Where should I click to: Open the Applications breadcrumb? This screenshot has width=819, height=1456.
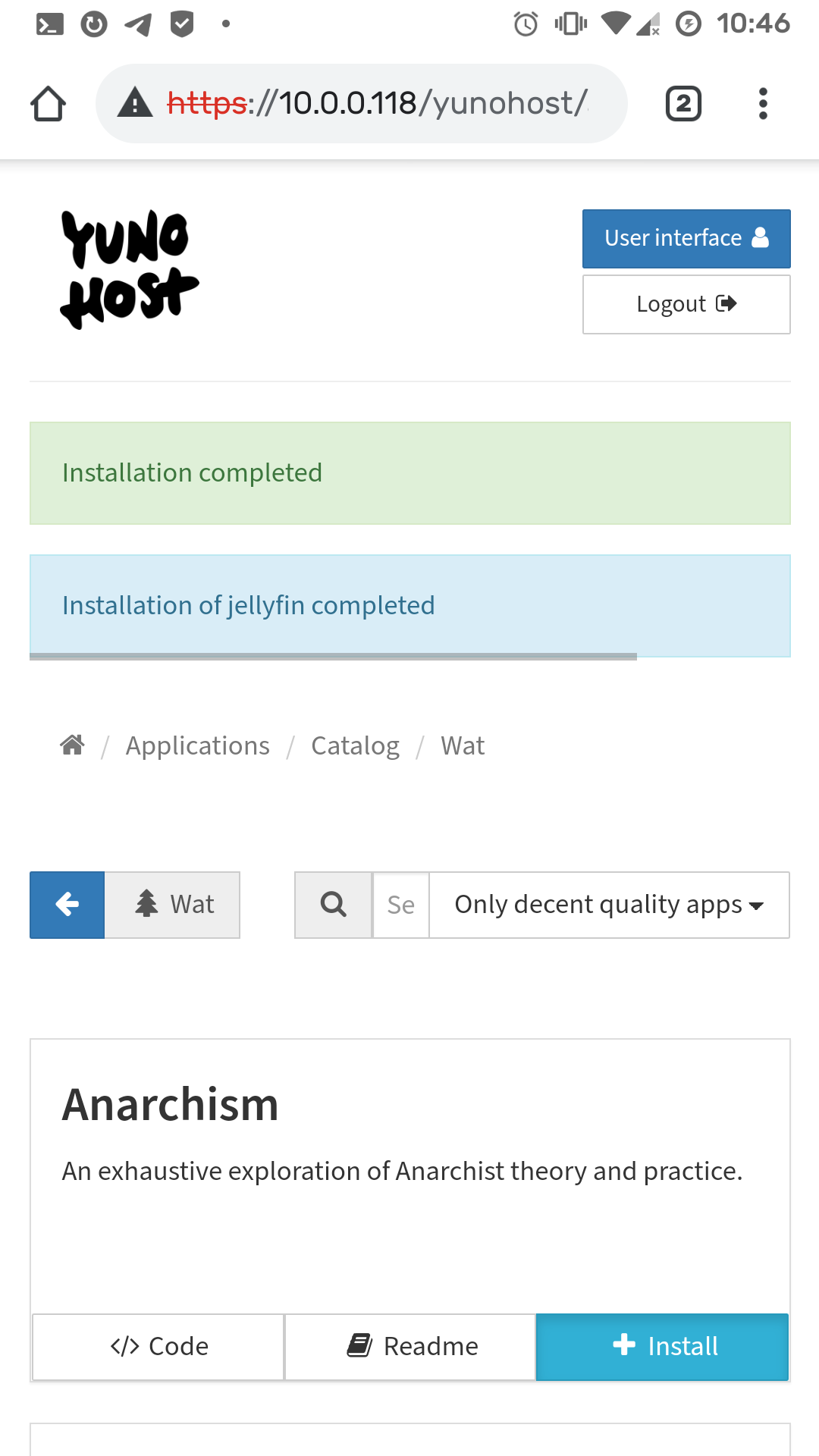[x=197, y=746]
